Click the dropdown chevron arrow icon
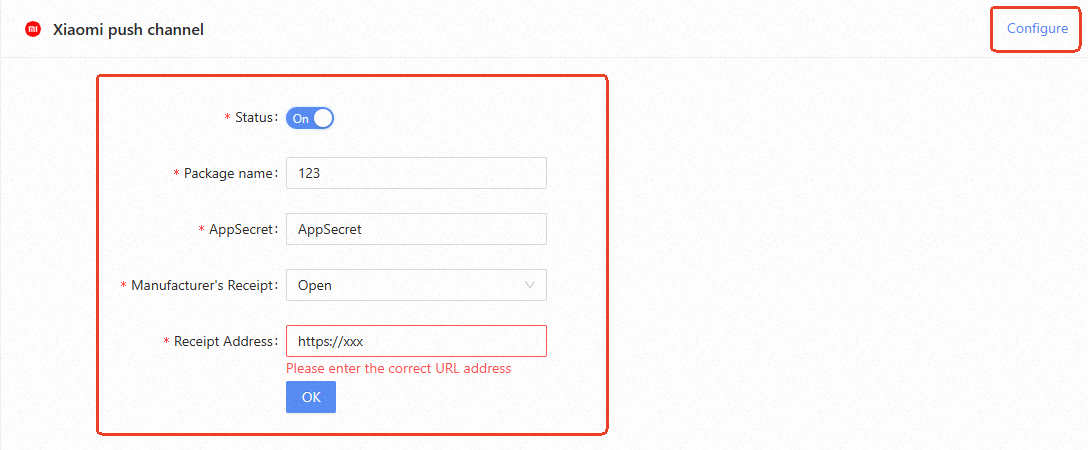Viewport: 1088px width, 450px height. tap(530, 285)
